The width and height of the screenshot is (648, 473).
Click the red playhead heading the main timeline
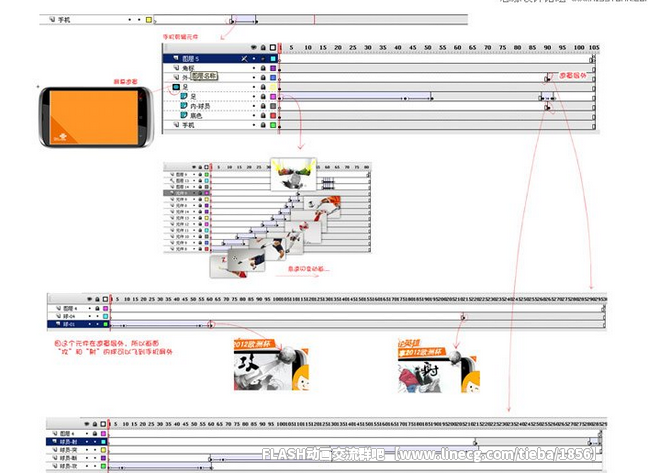pyautogui.click(x=280, y=48)
